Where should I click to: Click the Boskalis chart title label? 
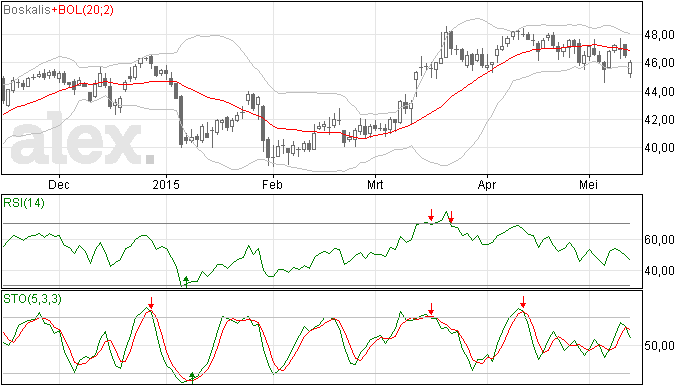pos(27,10)
